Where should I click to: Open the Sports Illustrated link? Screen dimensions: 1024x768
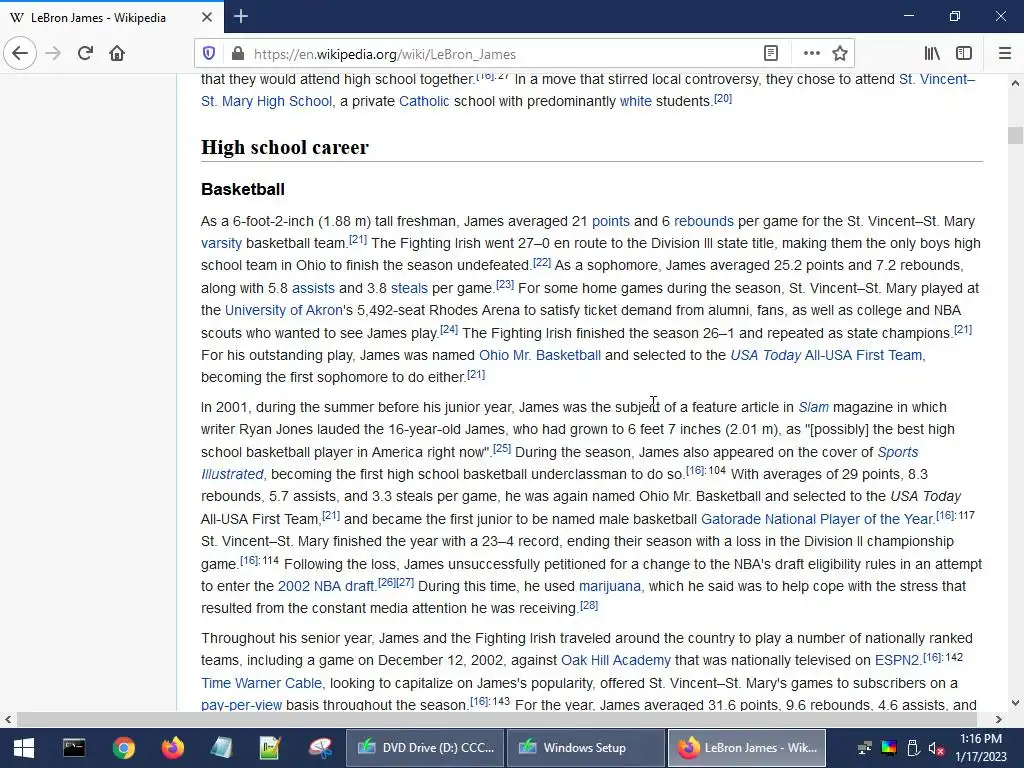897,452
